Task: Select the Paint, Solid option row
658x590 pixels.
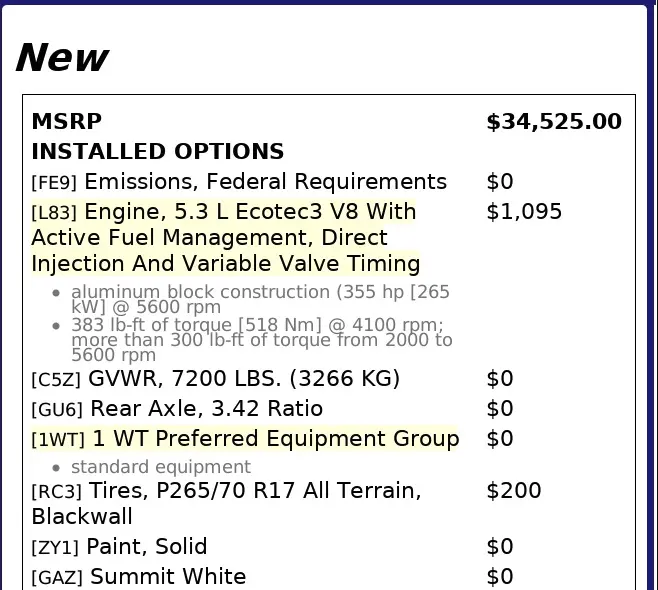Action: tap(147, 547)
